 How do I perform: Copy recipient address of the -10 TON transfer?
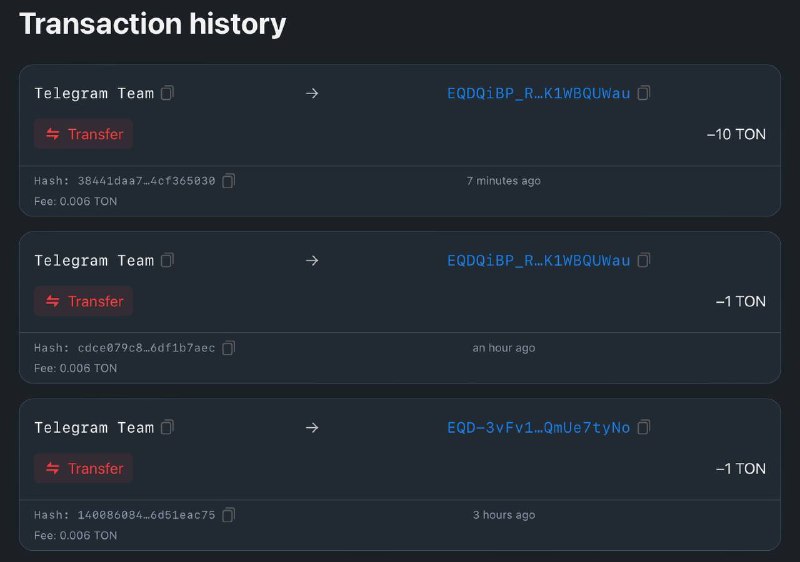[644, 93]
